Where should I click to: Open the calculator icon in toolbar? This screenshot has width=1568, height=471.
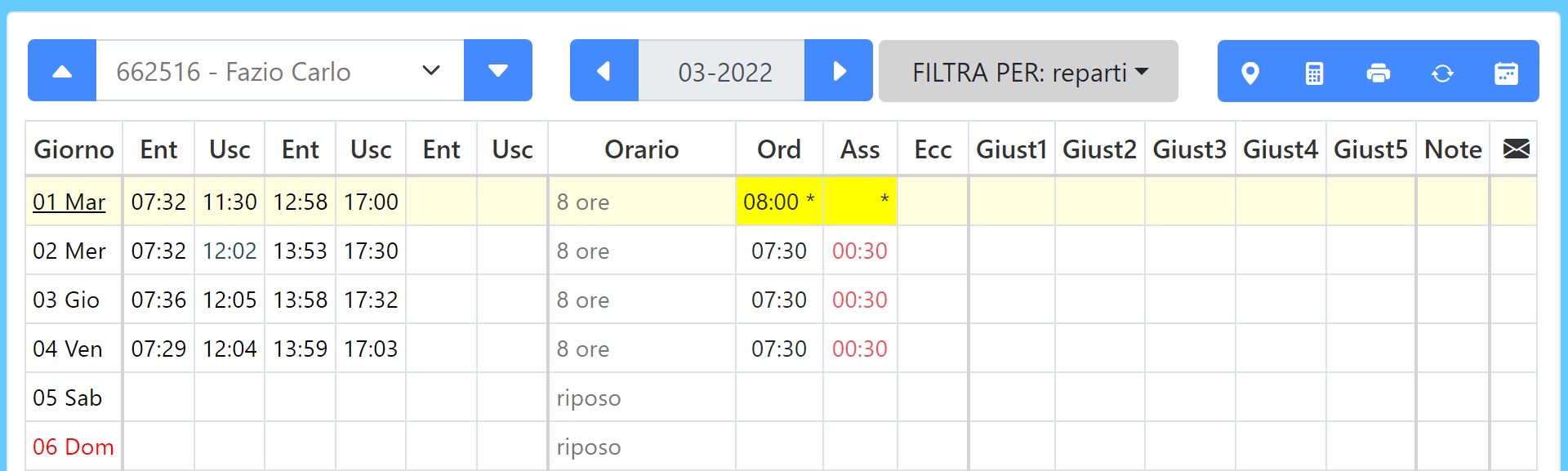tap(1314, 73)
